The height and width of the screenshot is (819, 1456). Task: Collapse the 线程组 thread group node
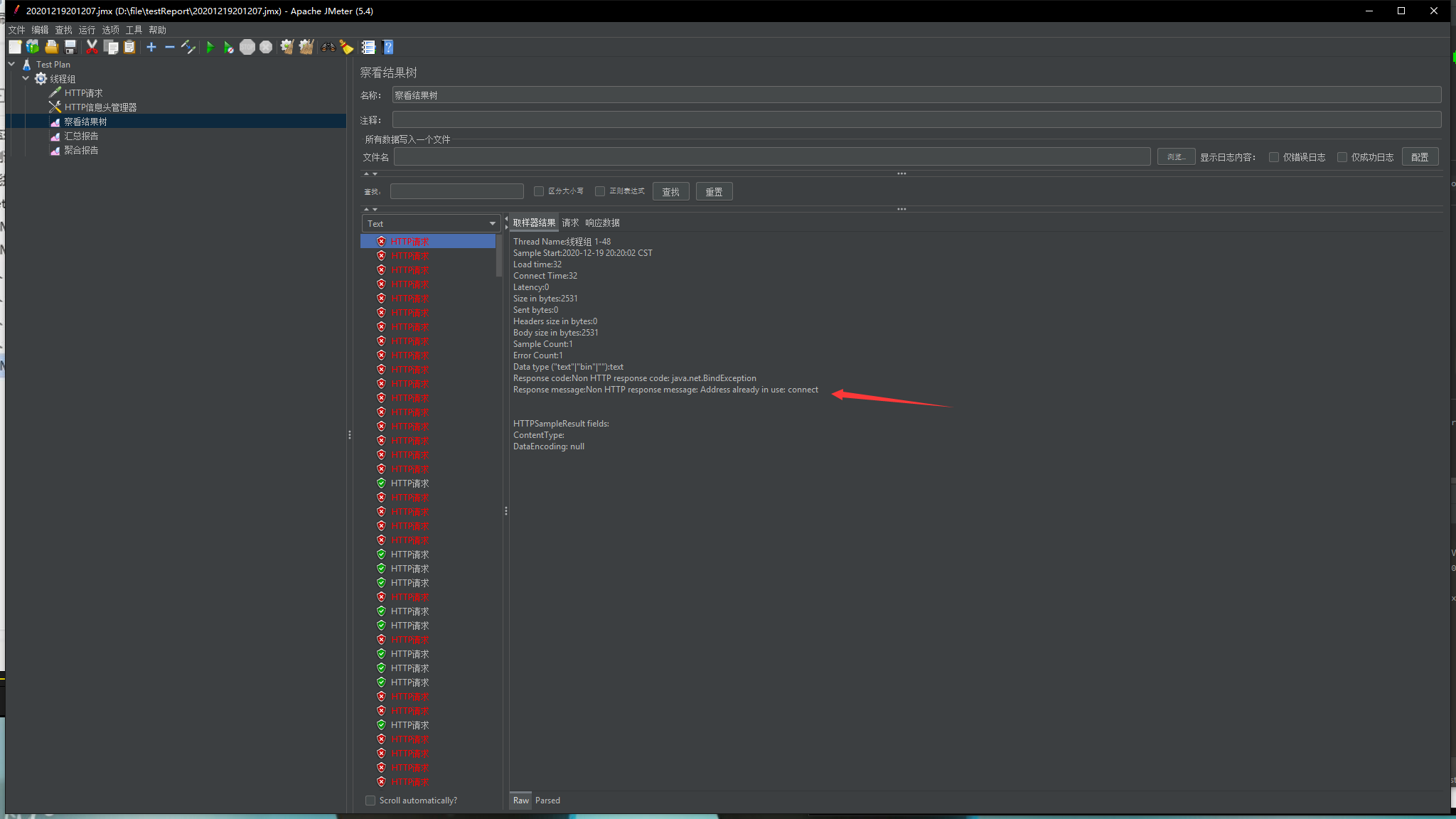pyautogui.click(x=26, y=78)
